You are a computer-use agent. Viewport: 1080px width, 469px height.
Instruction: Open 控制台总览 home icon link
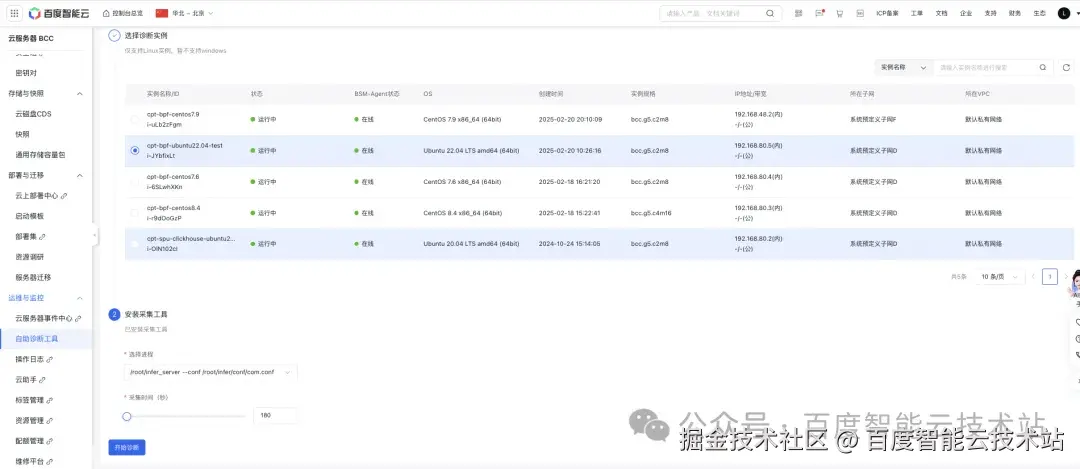(x=123, y=13)
